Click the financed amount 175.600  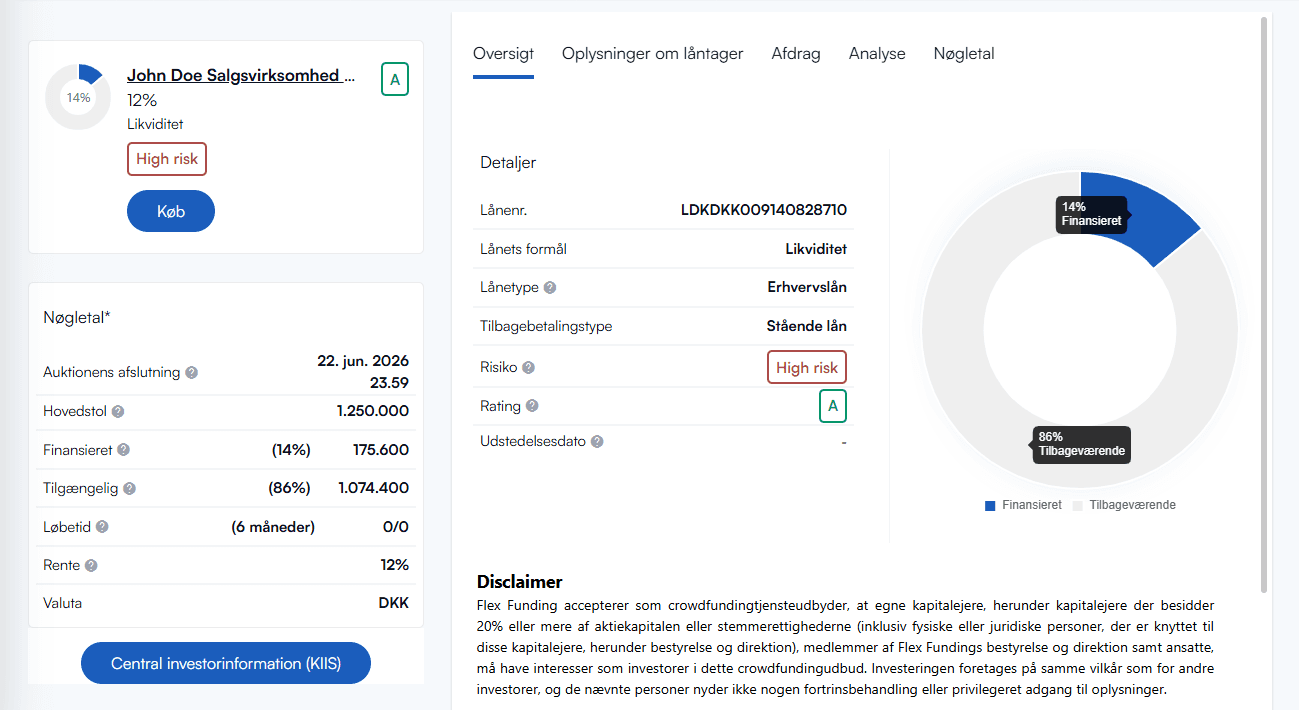click(x=381, y=450)
